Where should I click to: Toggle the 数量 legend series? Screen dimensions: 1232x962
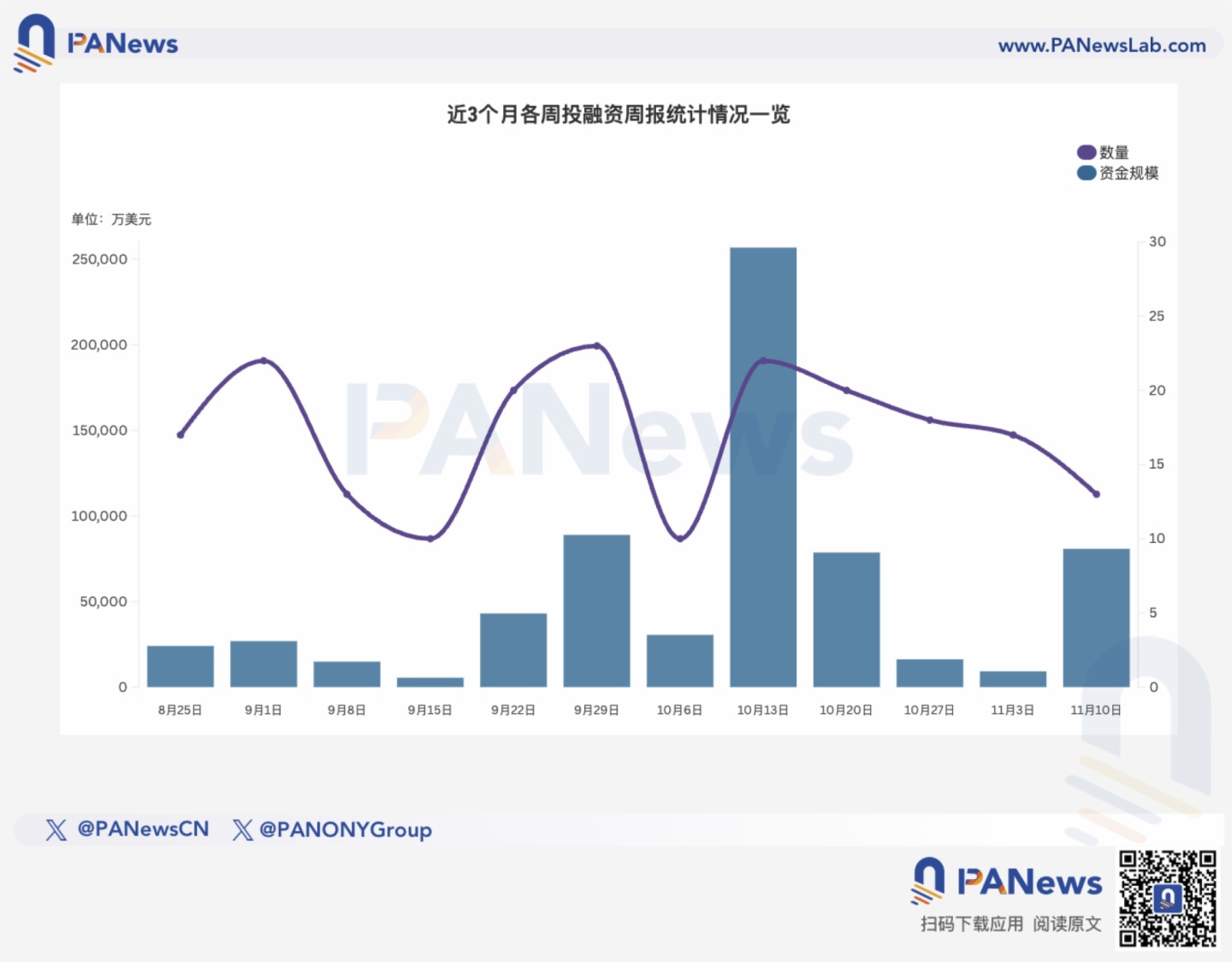click(1114, 152)
